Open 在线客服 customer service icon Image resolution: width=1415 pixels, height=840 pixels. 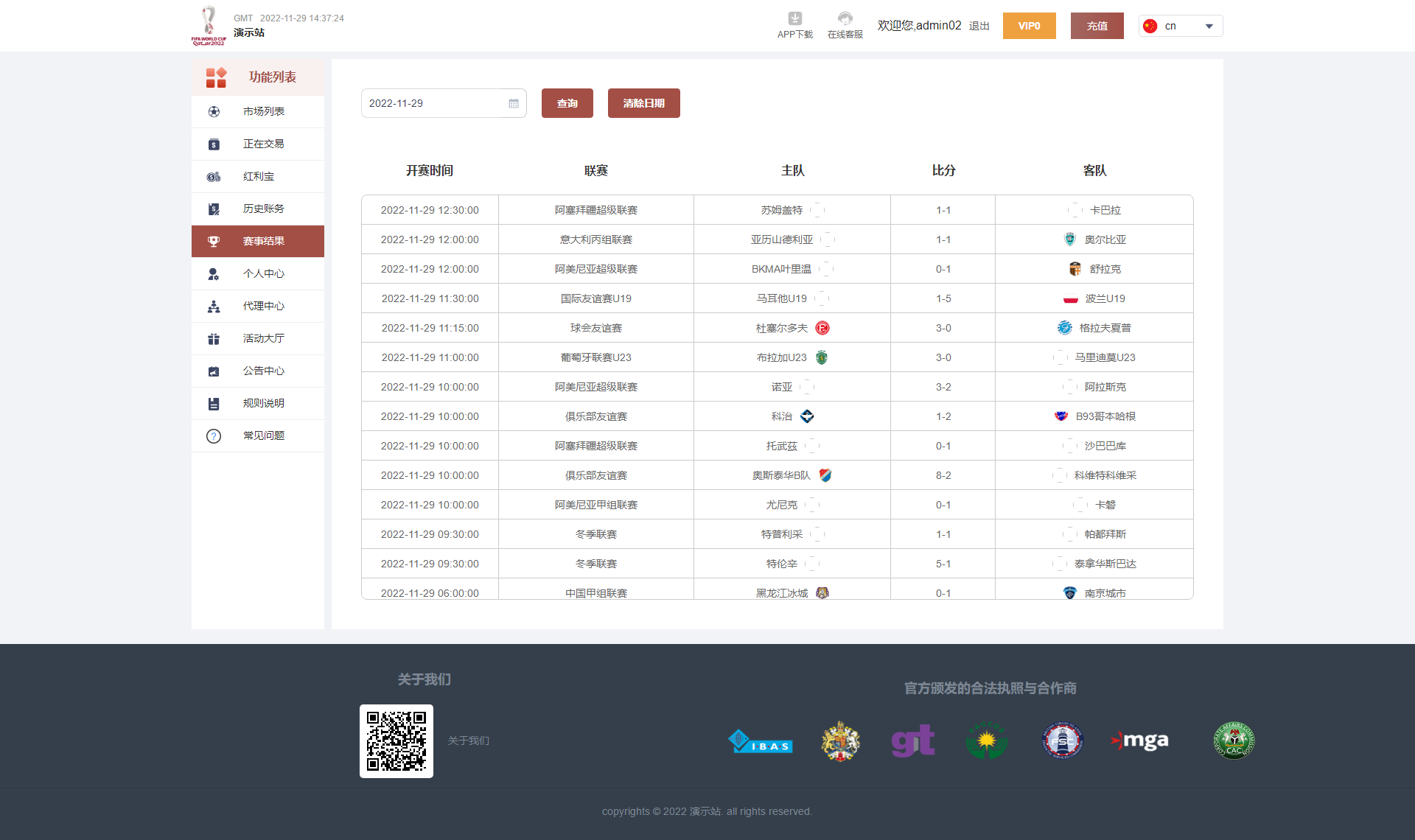(845, 18)
